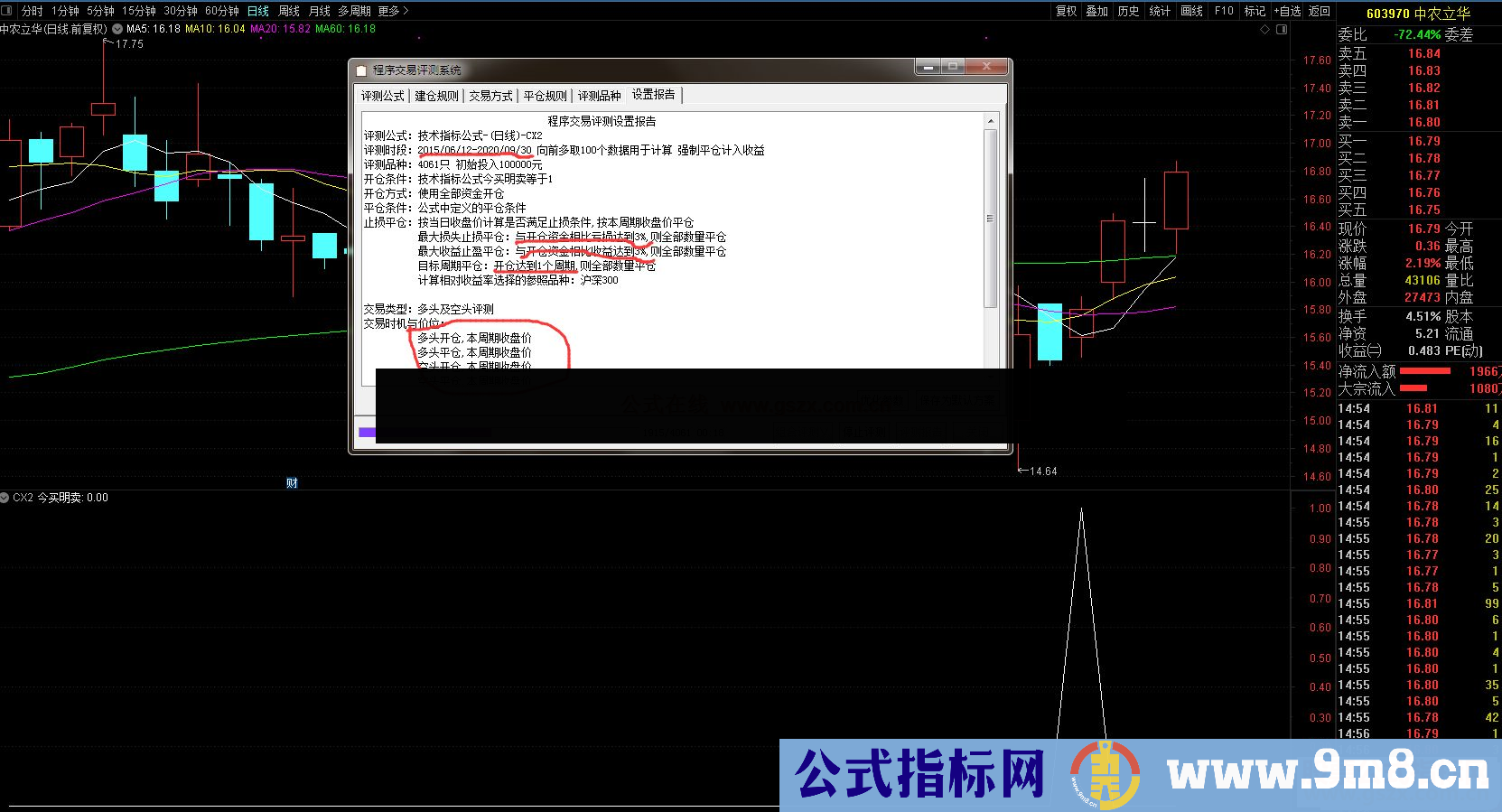Click the diamond icon above the price axis
This screenshot has width=1502, height=812.
(x=1264, y=30)
